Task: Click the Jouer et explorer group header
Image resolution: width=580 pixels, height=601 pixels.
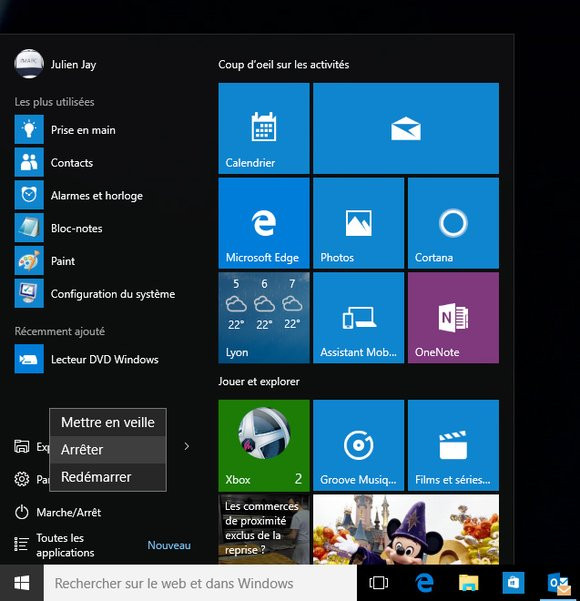Action: (259, 381)
